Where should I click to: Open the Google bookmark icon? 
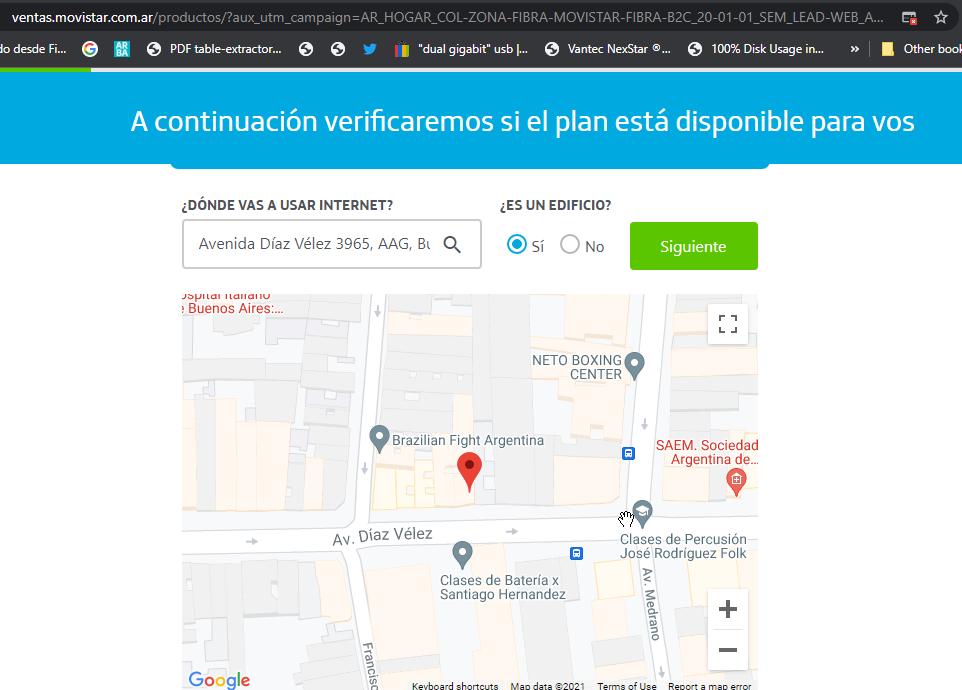click(90, 49)
